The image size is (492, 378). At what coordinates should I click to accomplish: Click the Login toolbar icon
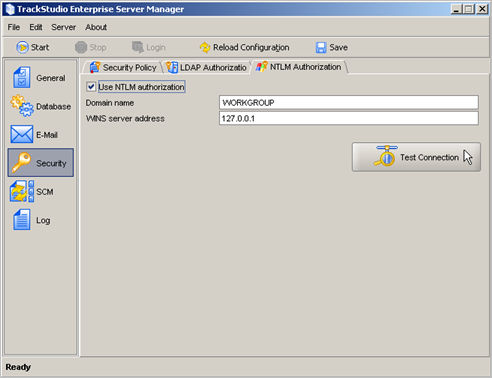point(138,47)
